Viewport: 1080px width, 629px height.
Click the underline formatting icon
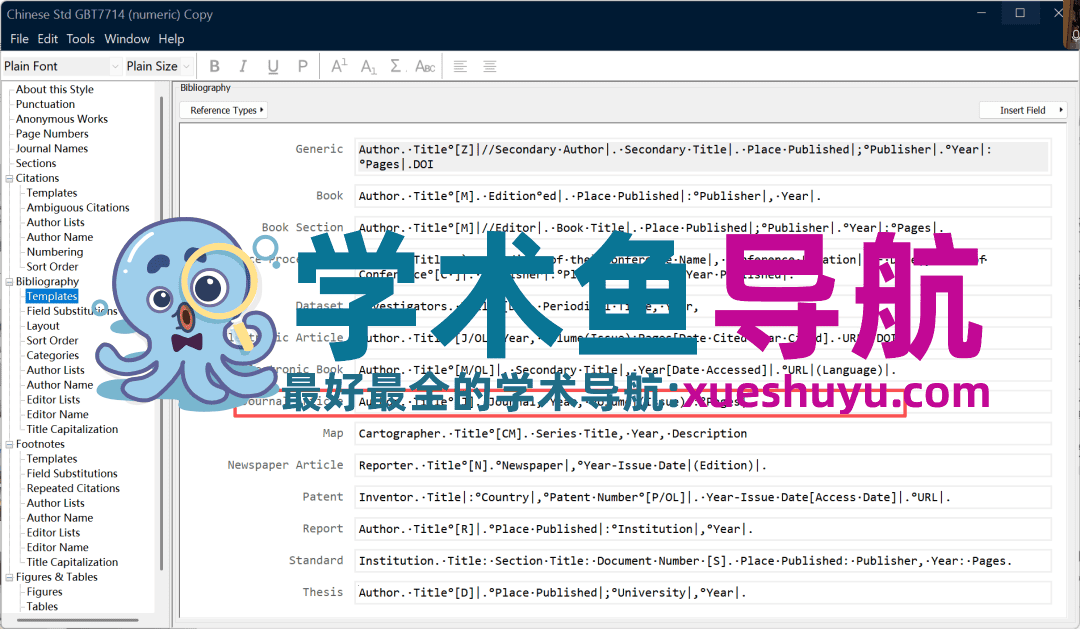pos(273,66)
